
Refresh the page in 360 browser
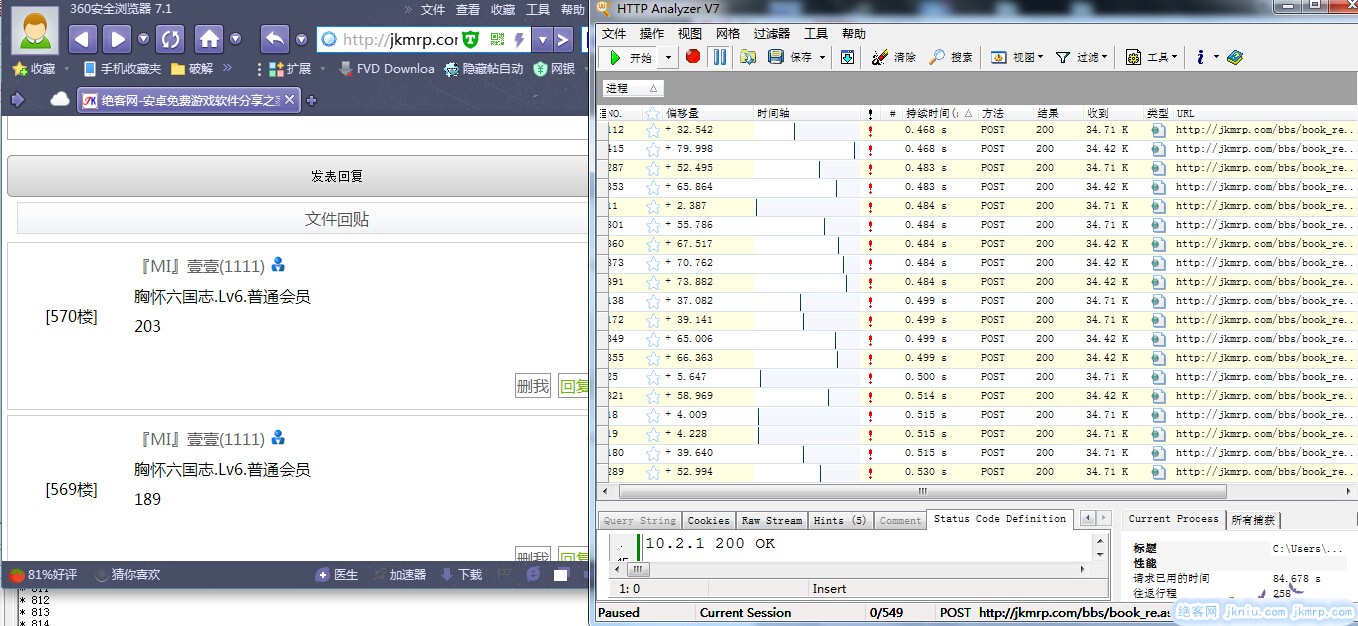[171, 39]
